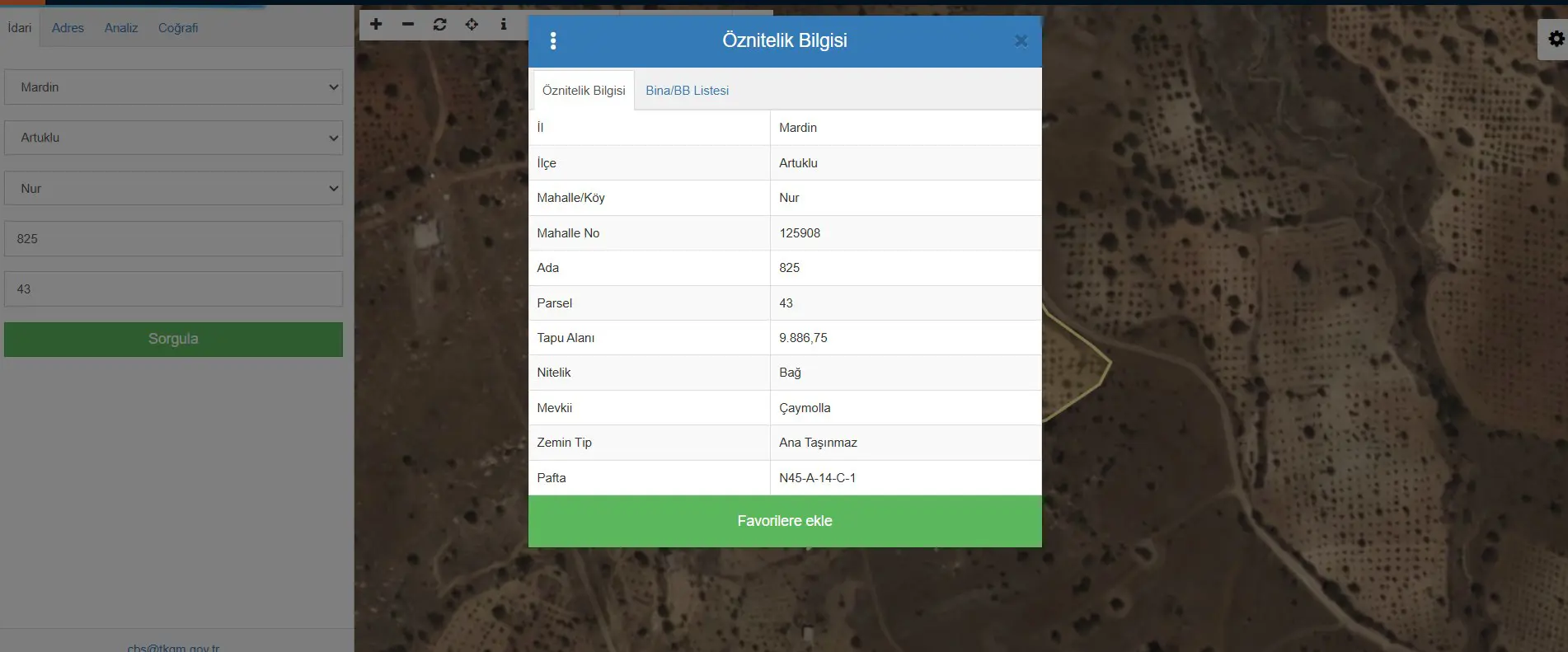The image size is (1568, 652).
Task: Click the Mevkii value Çaymolla
Action: (805, 408)
